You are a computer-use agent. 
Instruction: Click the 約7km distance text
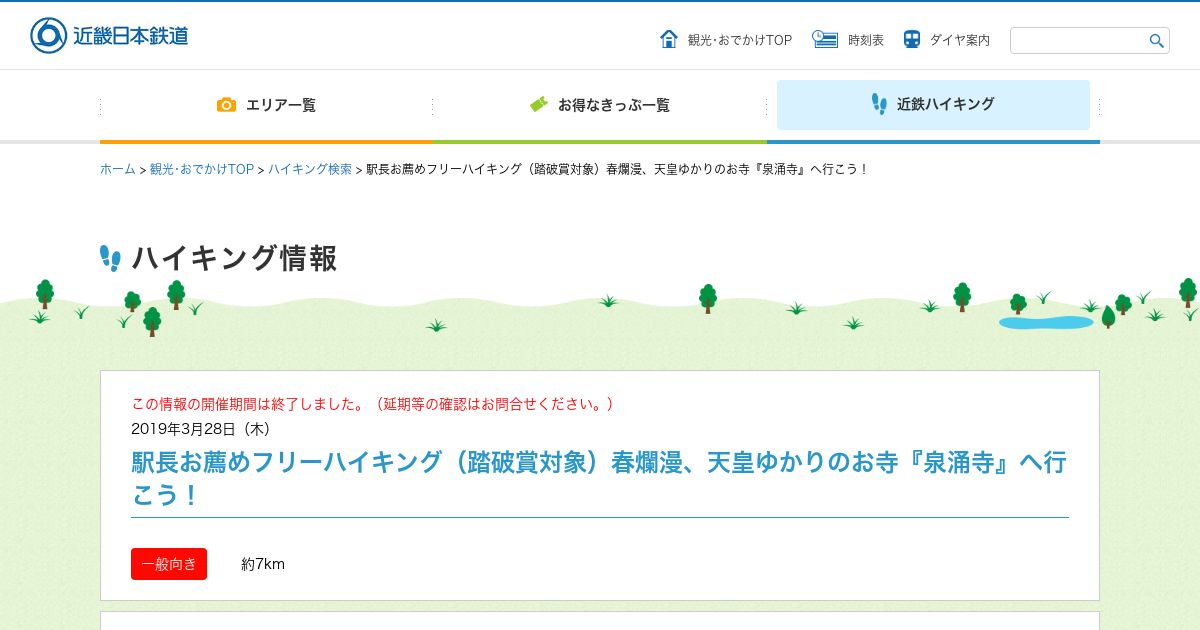(263, 564)
